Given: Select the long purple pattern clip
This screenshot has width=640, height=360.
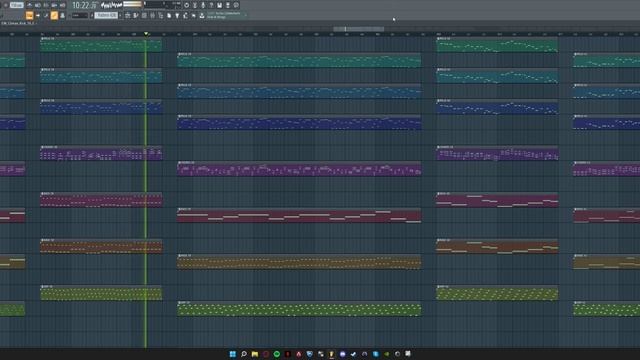Looking at the screenshot, I should pos(299,169).
